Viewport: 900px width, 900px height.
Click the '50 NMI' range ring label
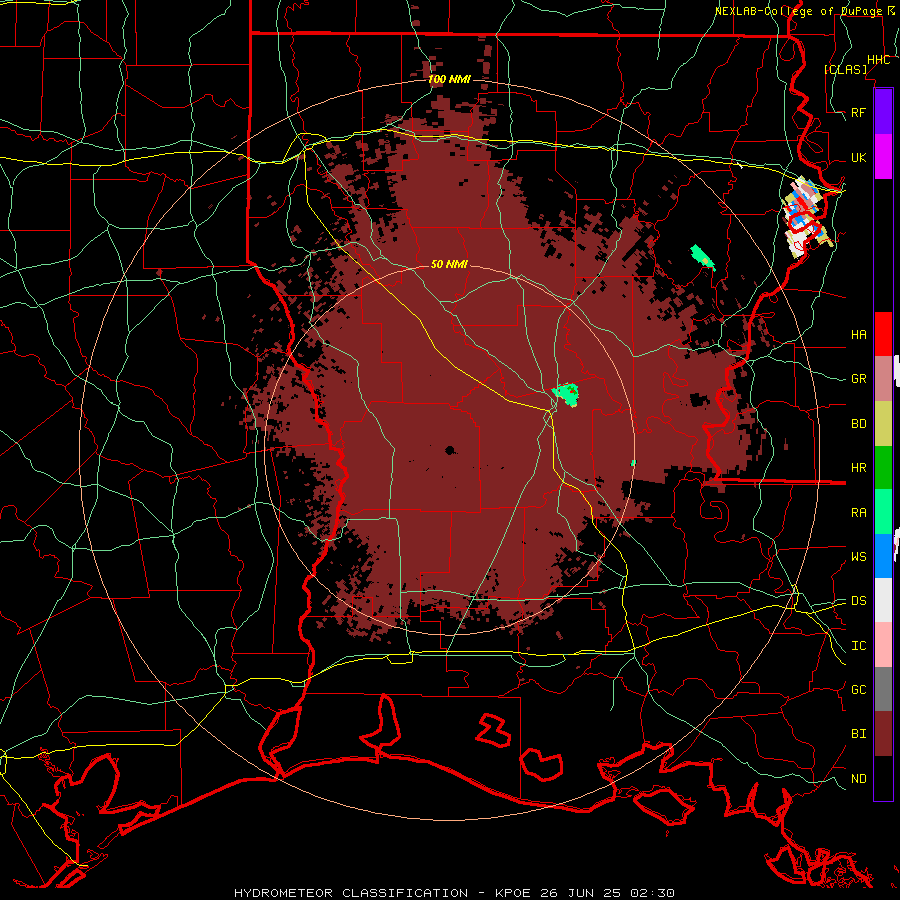pos(449,264)
